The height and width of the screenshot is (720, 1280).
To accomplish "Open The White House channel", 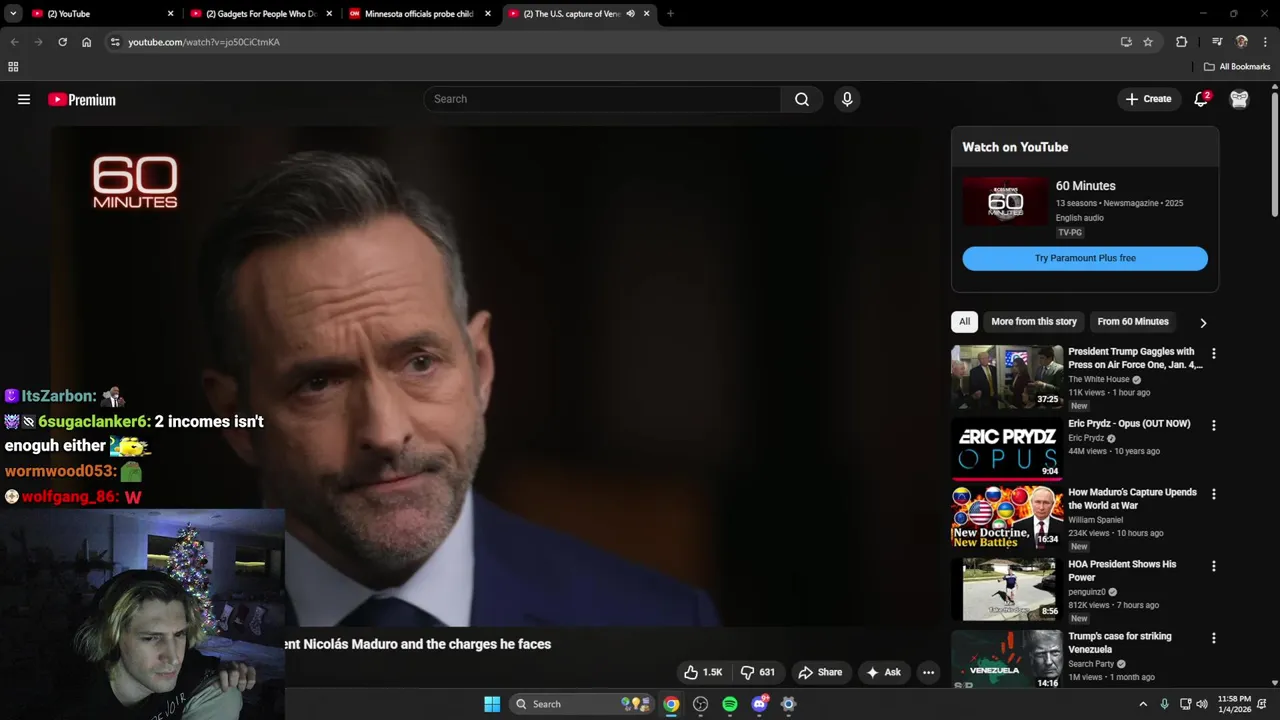I will tap(1098, 380).
